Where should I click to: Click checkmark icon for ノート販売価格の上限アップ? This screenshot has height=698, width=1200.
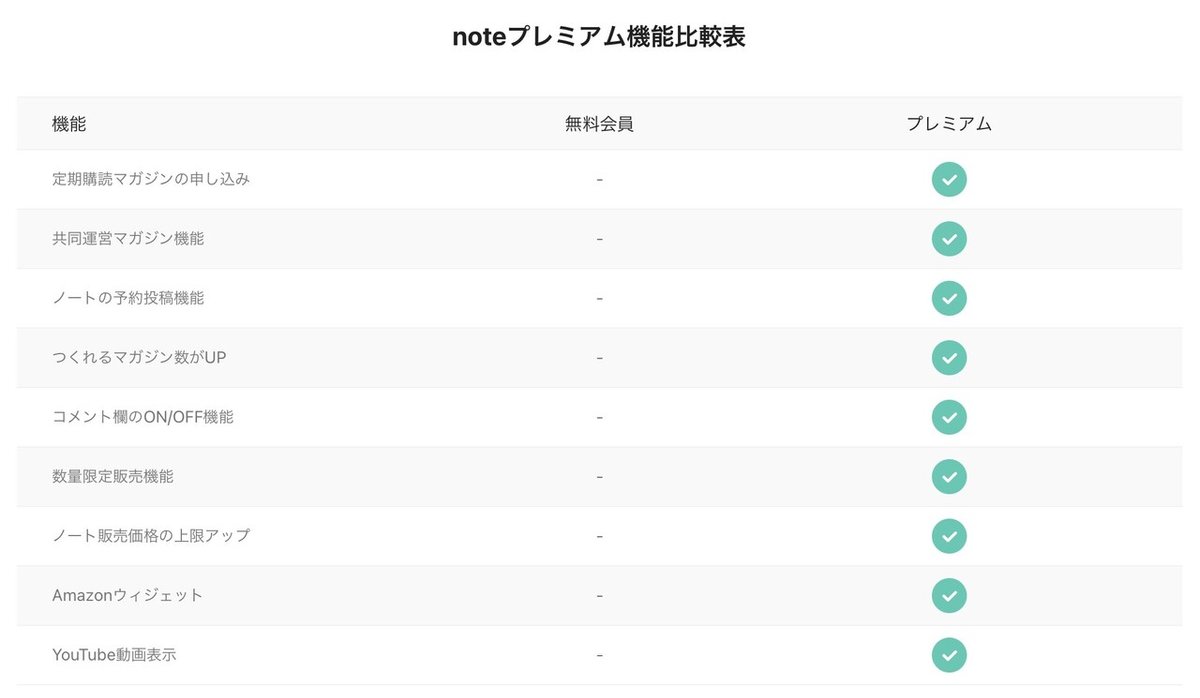point(949,536)
